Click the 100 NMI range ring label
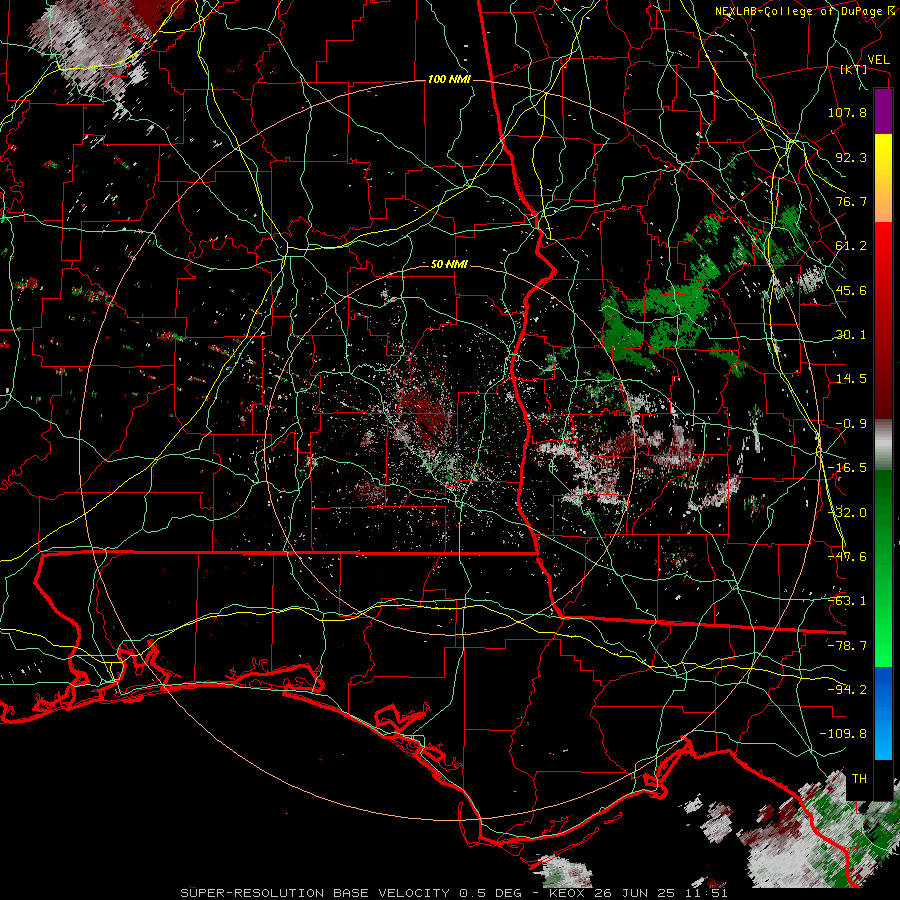The height and width of the screenshot is (900, 900). pos(449,79)
